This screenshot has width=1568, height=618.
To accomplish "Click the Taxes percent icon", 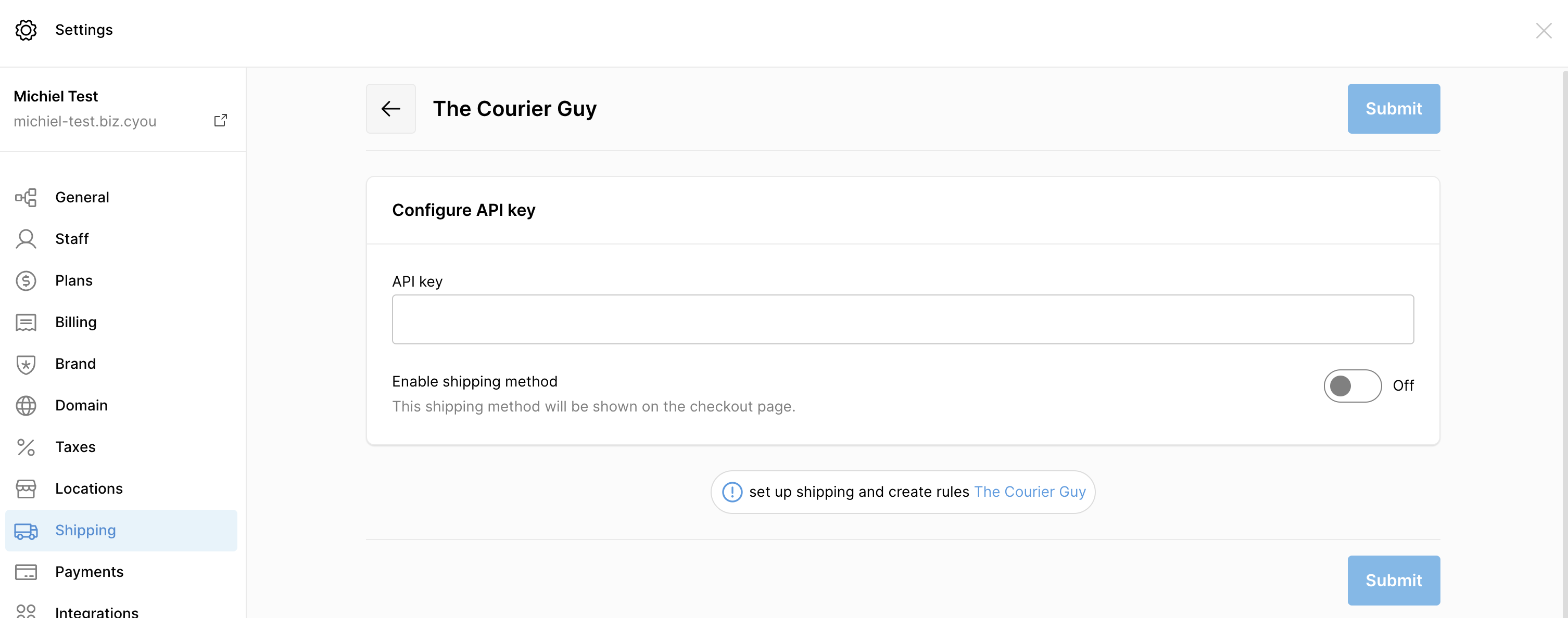I will pyautogui.click(x=26, y=447).
